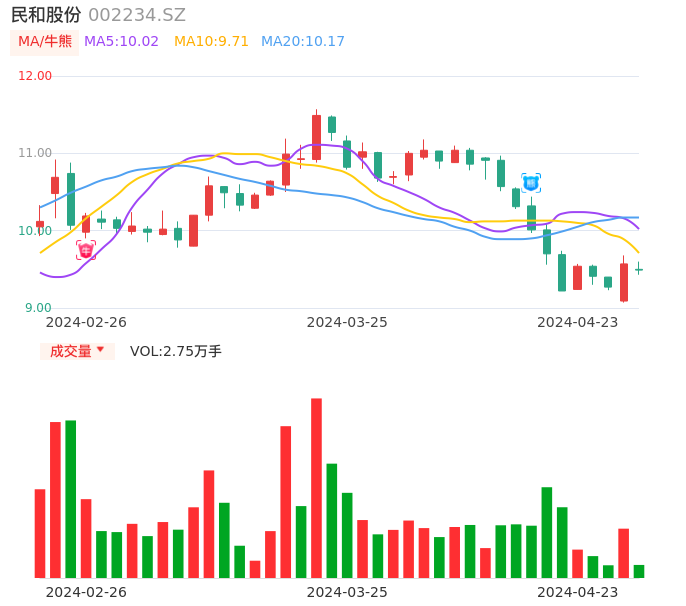686x606 pixels.
Task: Click the red dropdown arrow beside 成交量
Action: 100,350
